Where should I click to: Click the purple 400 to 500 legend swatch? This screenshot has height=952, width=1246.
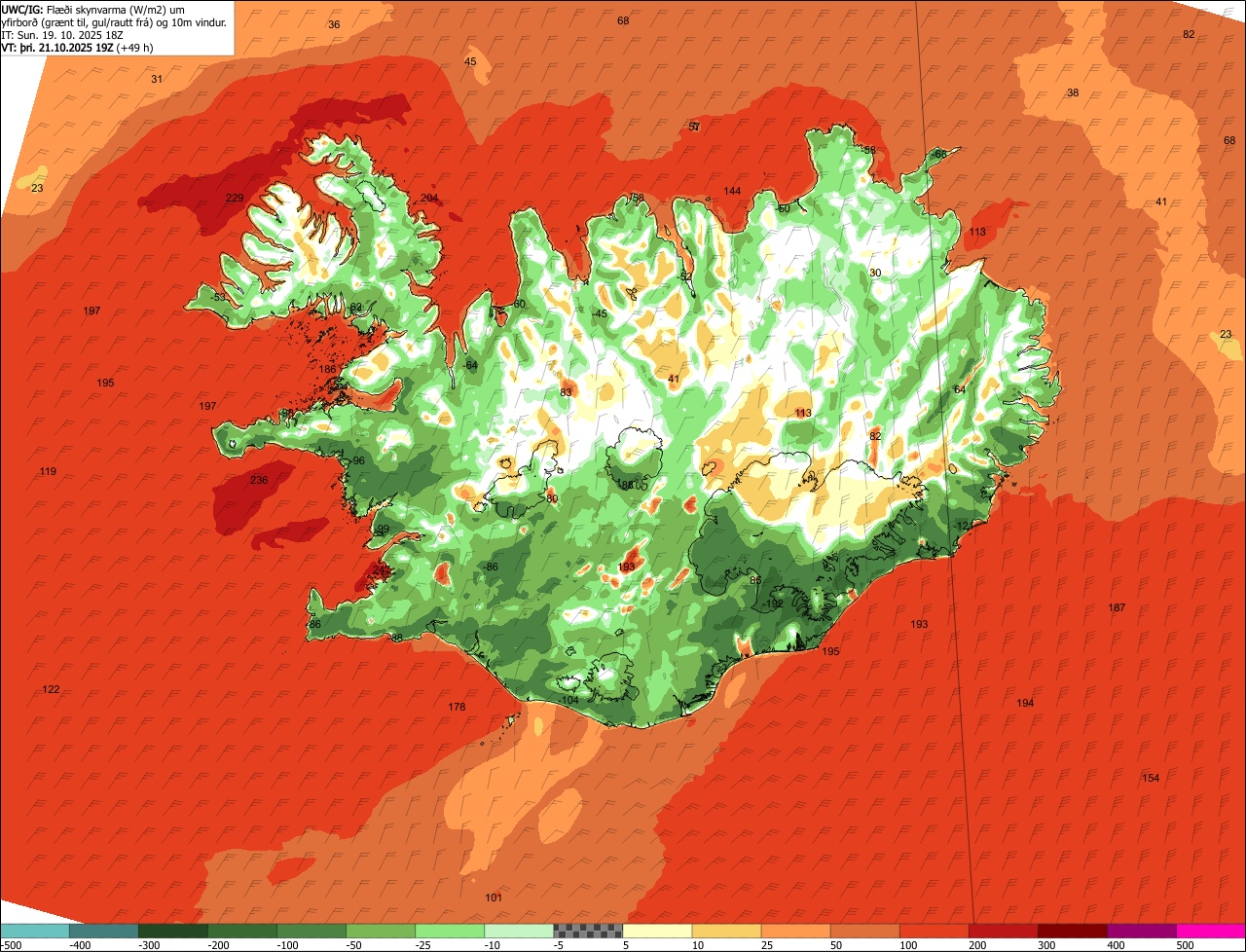click(1141, 931)
